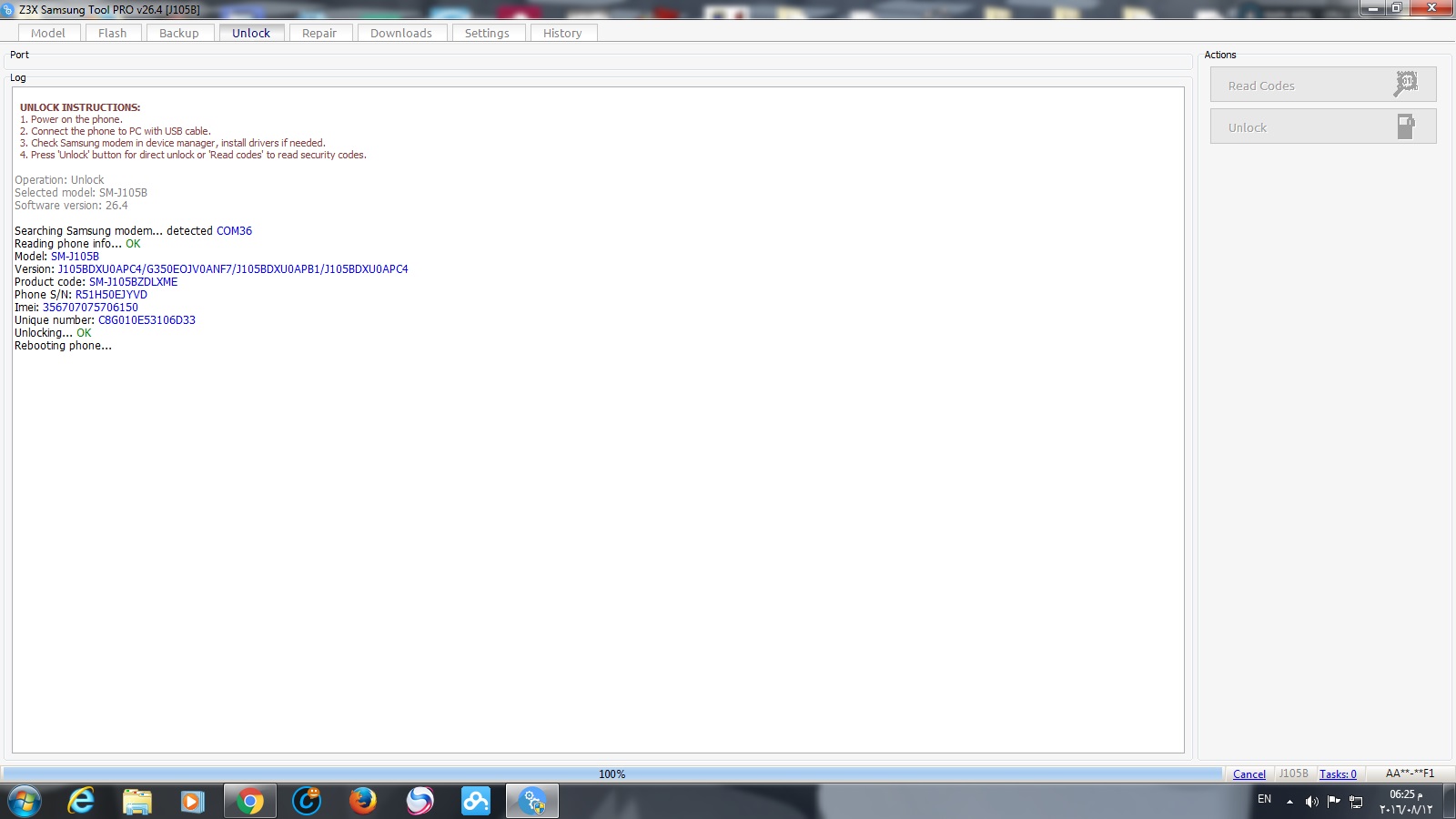Open the blue circular C taskbar app
The width and height of the screenshot is (1456, 819).
click(307, 802)
